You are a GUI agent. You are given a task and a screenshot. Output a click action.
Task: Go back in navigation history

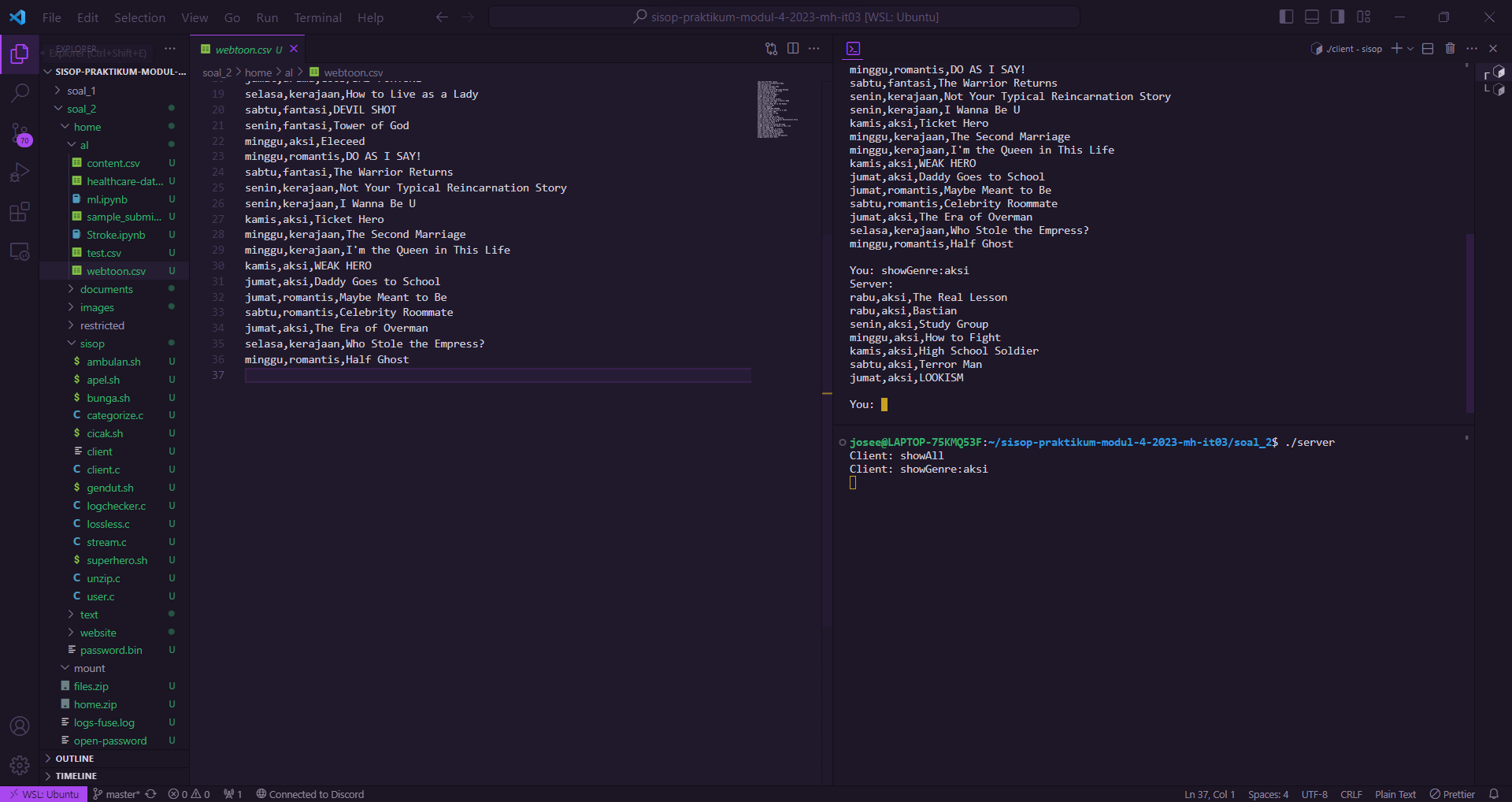click(x=442, y=17)
